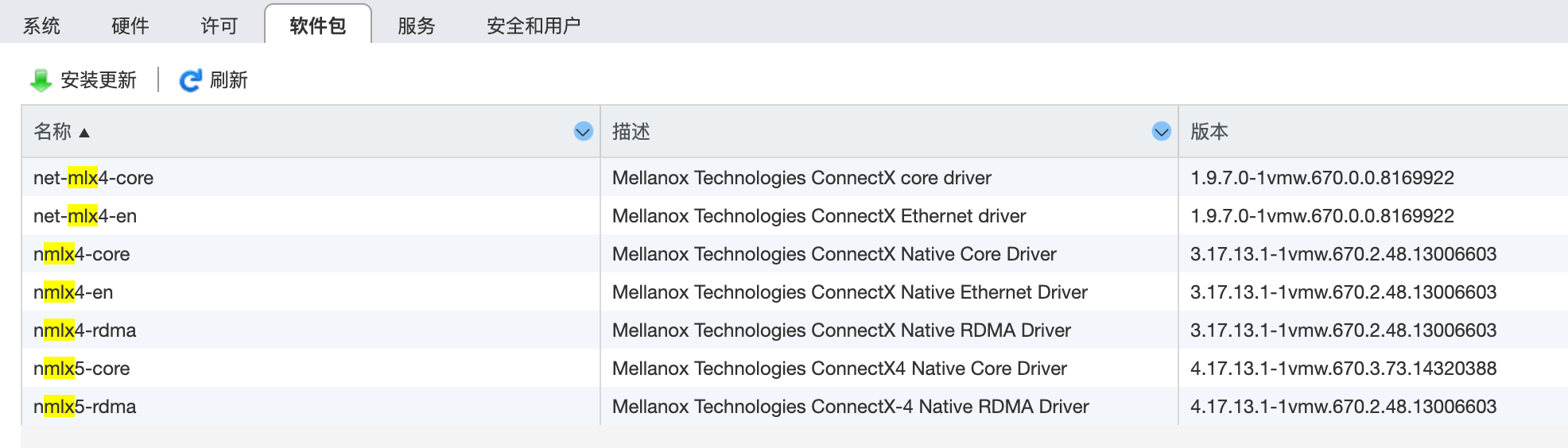The height and width of the screenshot is (448, 1568).
Task: Select the 软件包 tab
Action: 318,25
